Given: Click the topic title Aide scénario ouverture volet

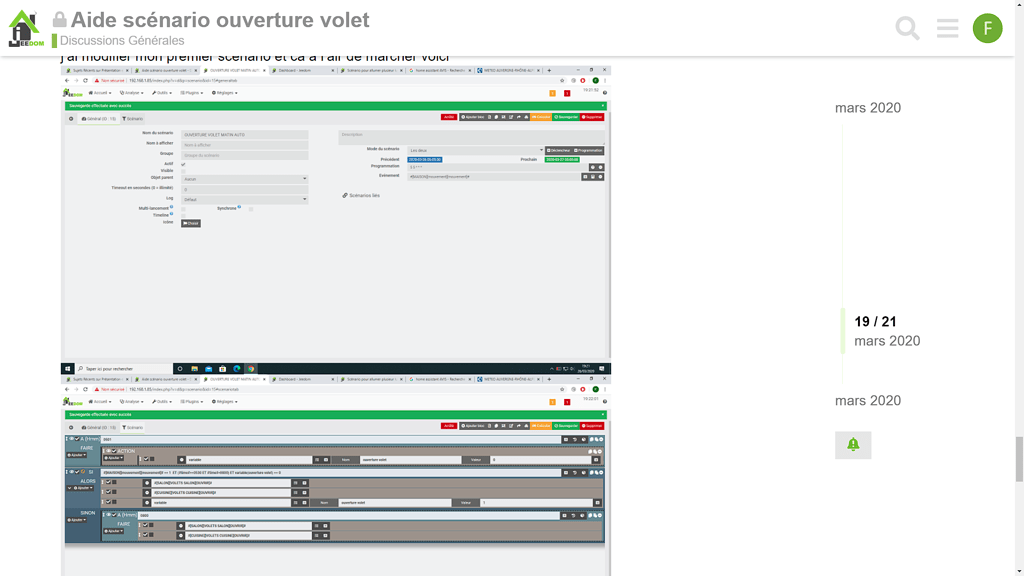Looking at the screenshot, I should (x=219, y=19).
